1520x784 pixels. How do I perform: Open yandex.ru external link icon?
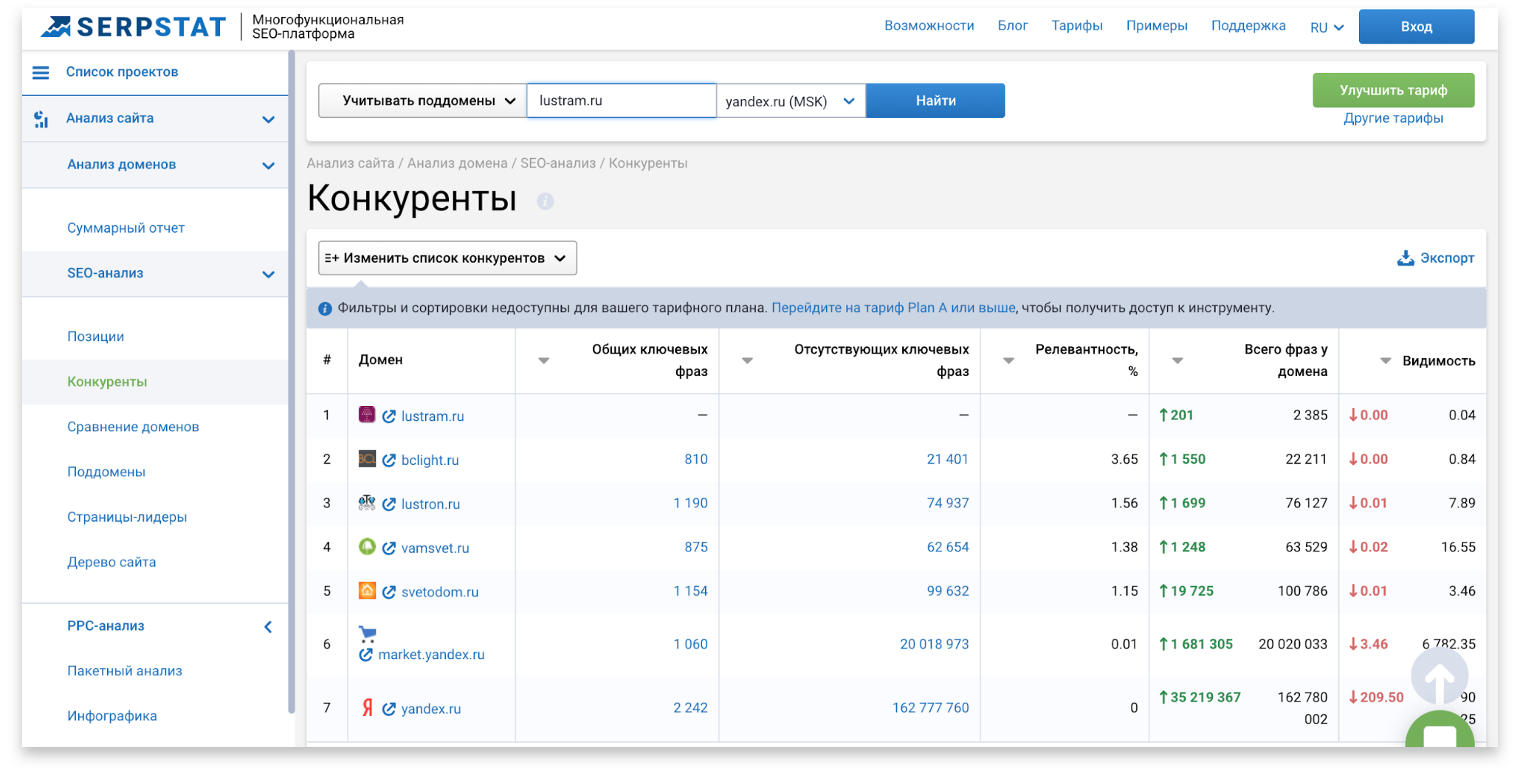[x=389, y=709]
